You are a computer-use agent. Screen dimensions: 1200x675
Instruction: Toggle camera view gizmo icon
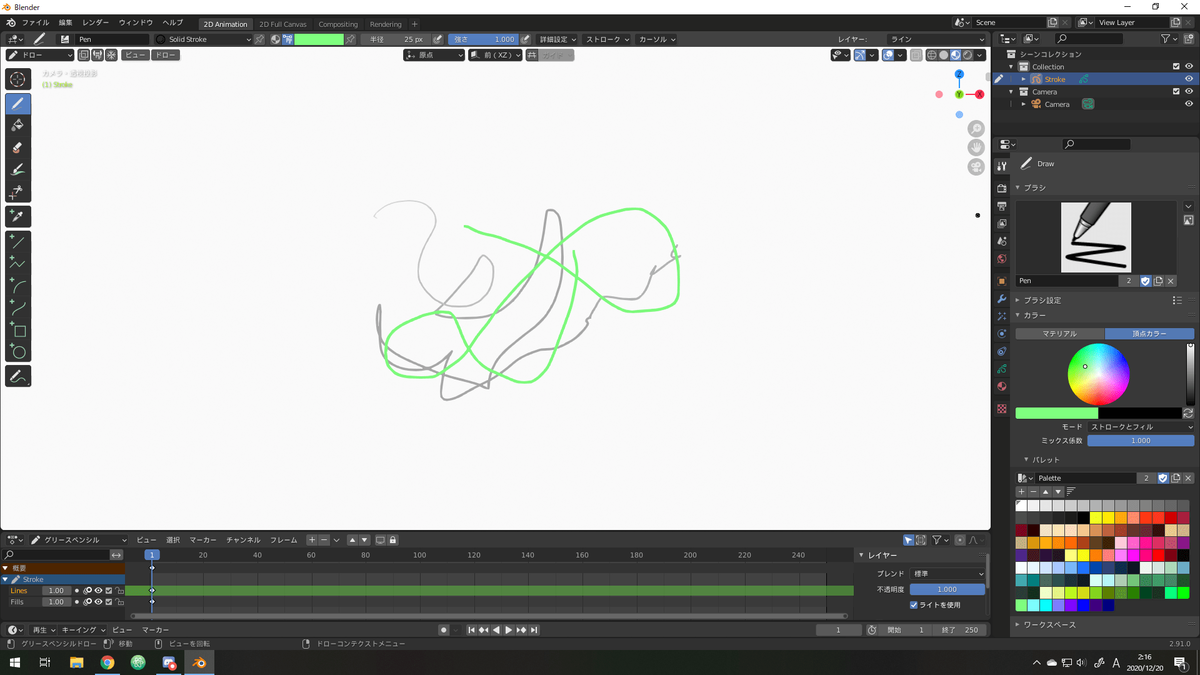point(976,166)
